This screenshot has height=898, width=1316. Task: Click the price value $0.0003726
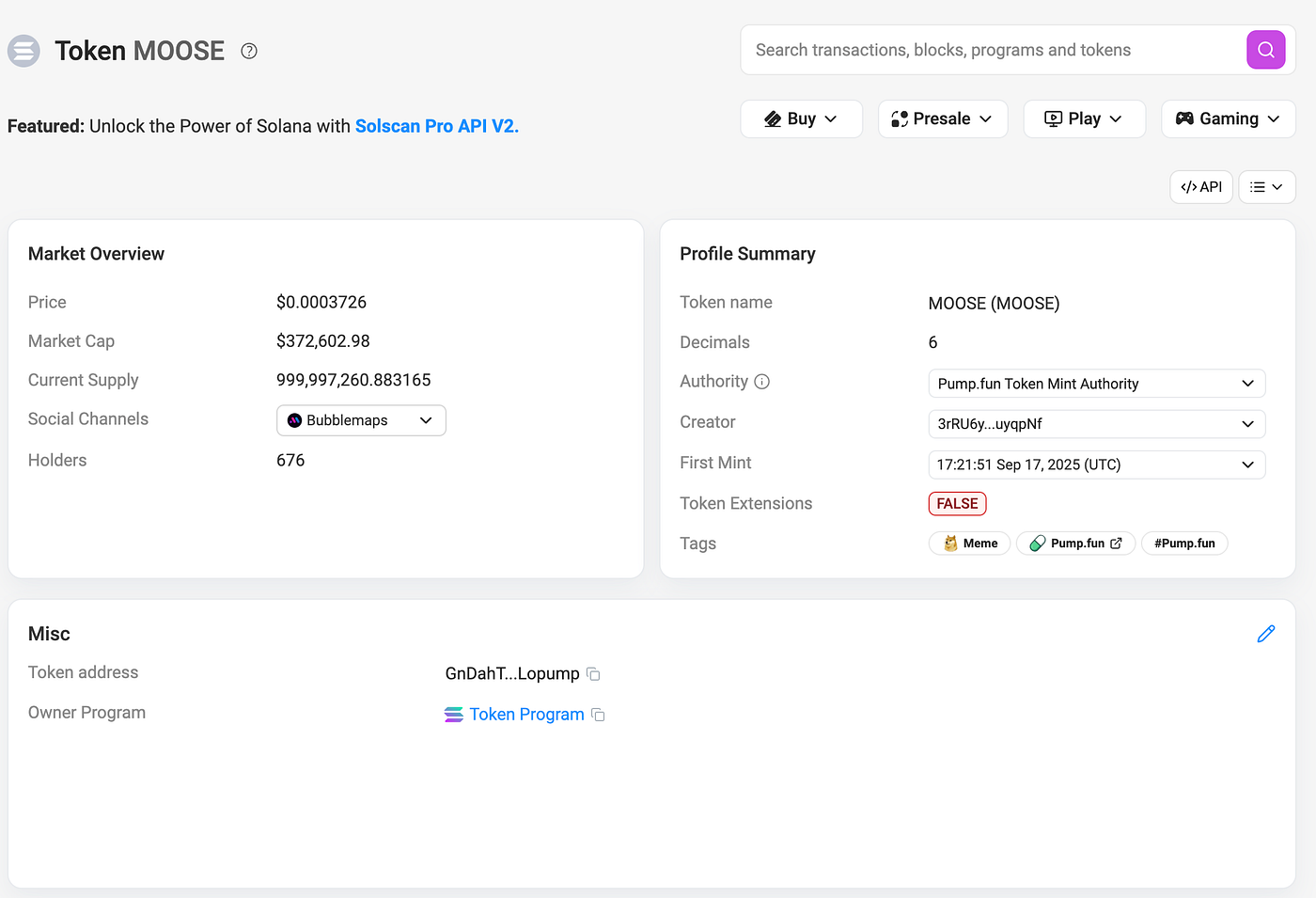[x=321, y=302]
